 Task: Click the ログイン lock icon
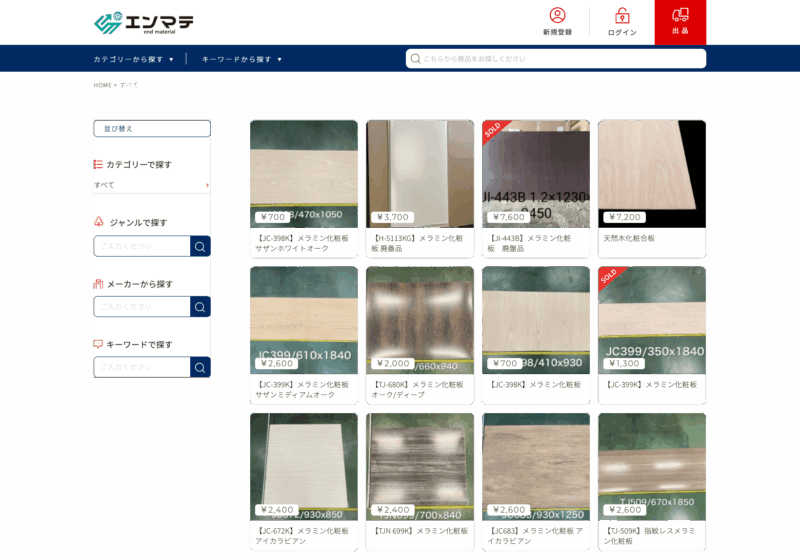click(x=622, y=16)
